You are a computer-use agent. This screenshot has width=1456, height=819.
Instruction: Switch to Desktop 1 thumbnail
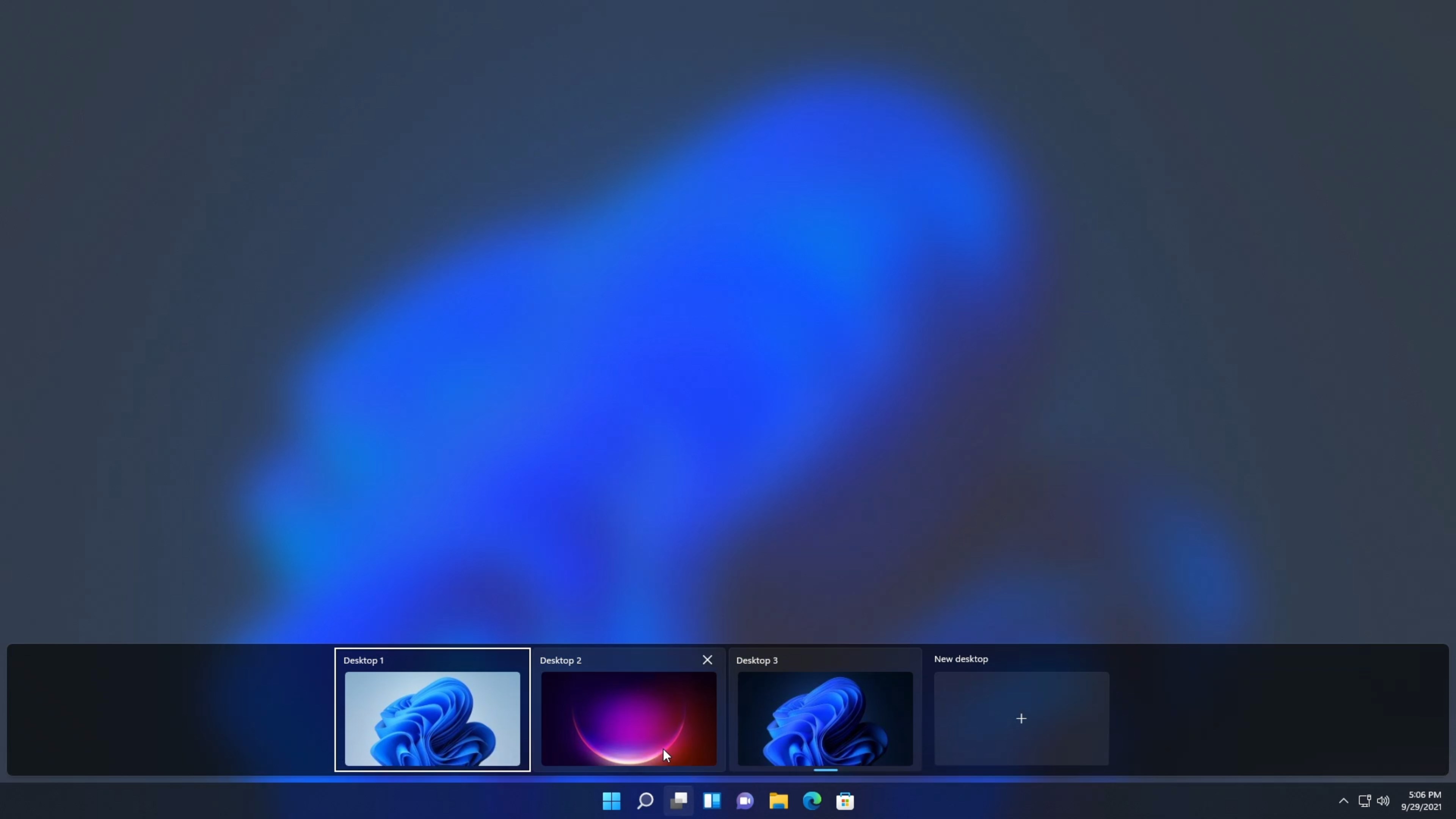coord(432,719)
